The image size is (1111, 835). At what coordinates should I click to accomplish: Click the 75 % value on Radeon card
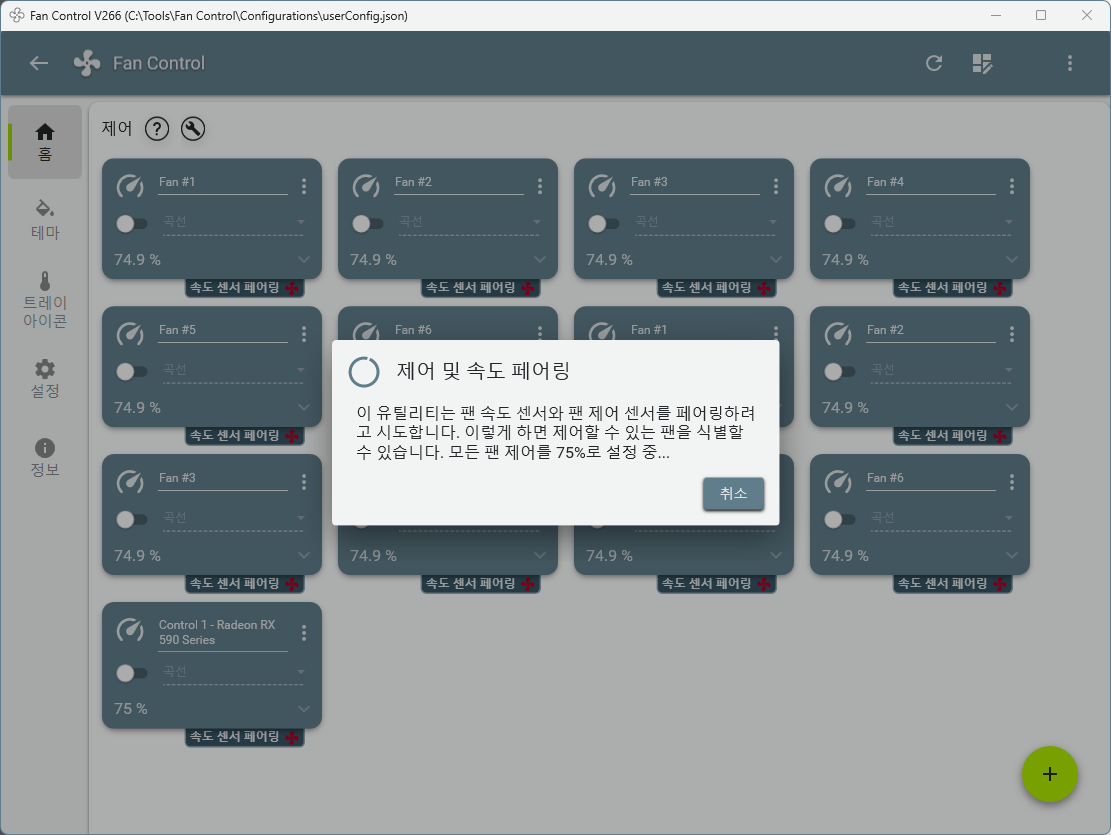[131, 709]
